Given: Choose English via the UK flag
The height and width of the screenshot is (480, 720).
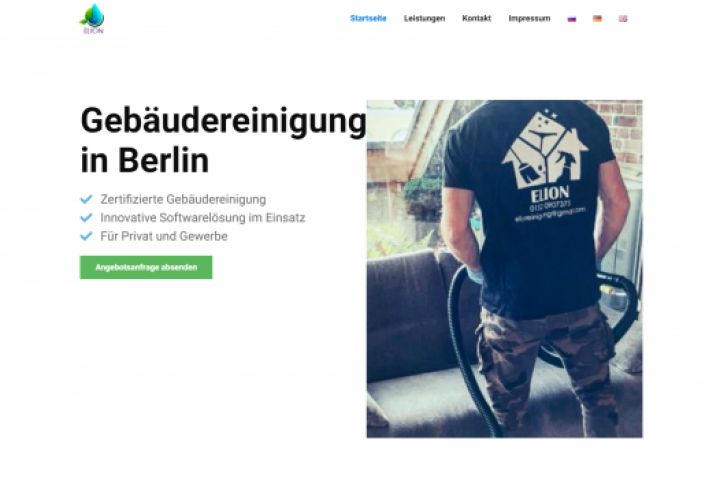Looking at the screenshot, I should (623, 19).
